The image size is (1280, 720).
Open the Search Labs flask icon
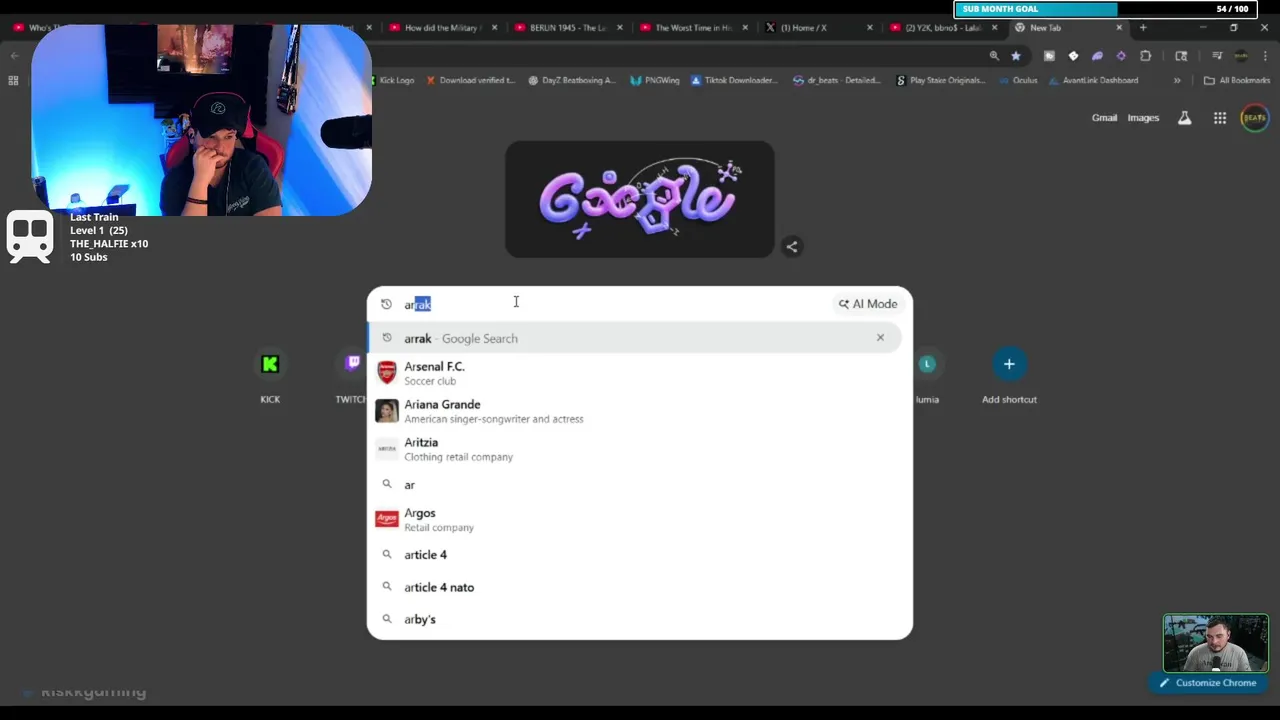point(1184,118)
